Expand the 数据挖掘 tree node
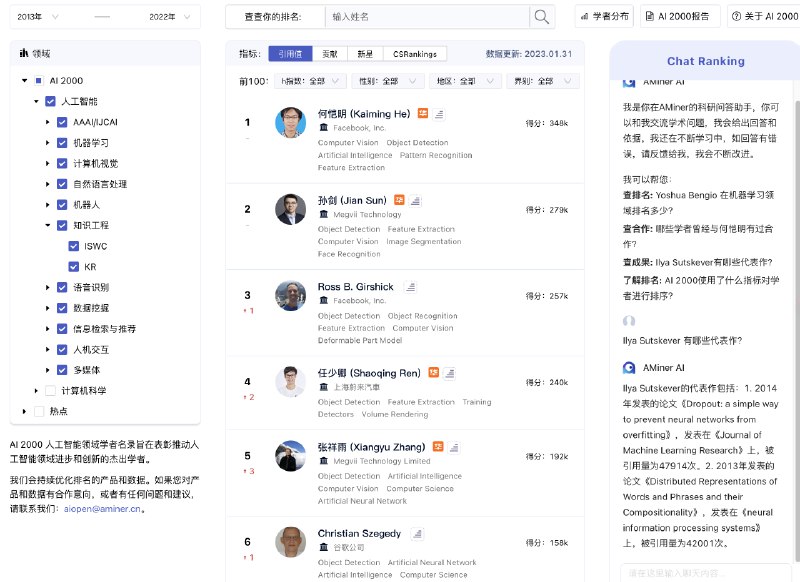 pyautogui.click(x=47, y=308)
